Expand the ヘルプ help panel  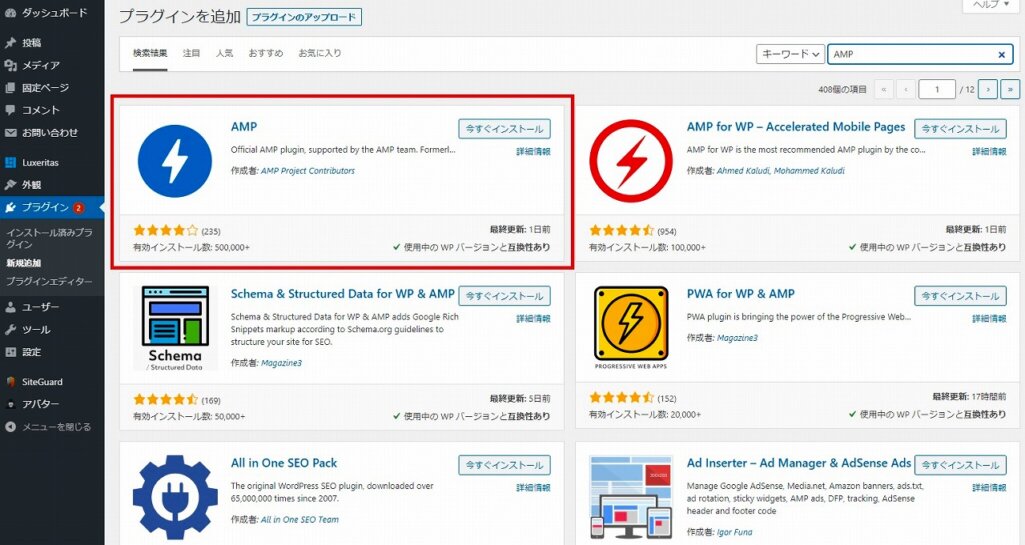(x=992, y=5)
